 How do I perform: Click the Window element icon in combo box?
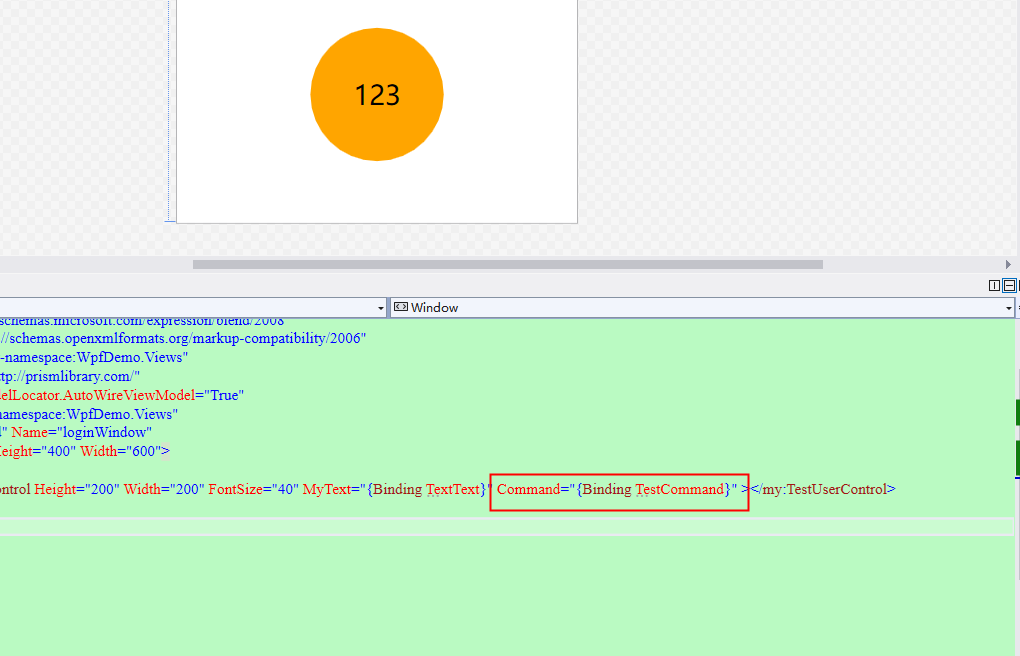tap(400, 307)
